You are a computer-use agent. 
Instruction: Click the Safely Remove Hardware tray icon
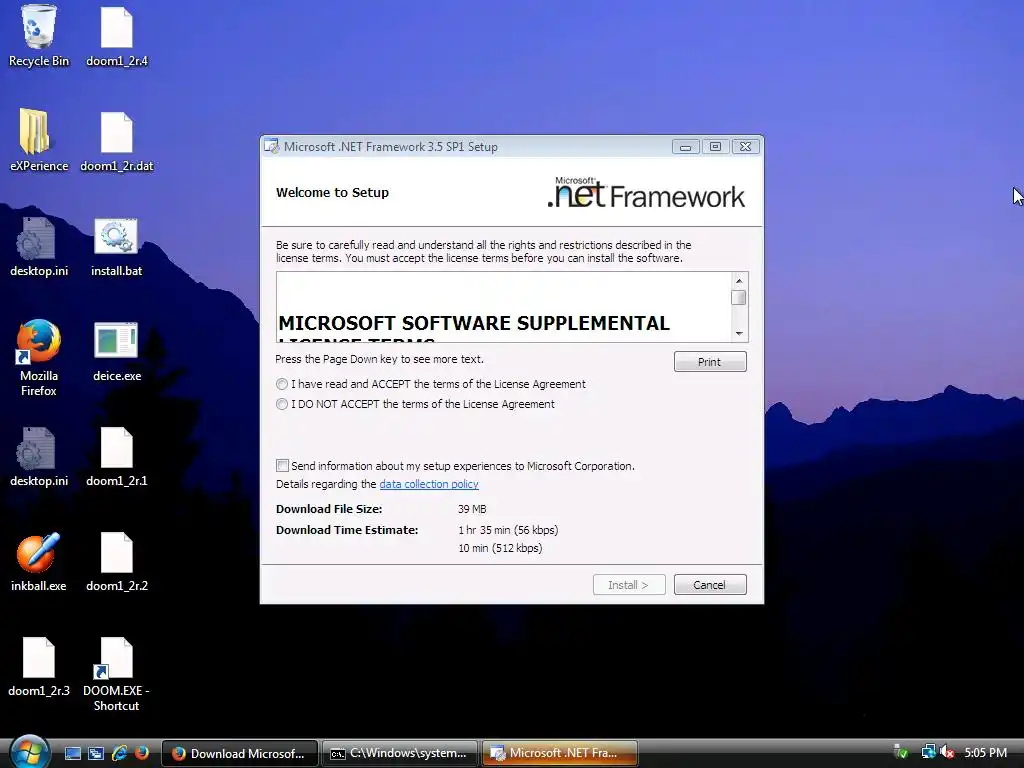pos(901,752)
